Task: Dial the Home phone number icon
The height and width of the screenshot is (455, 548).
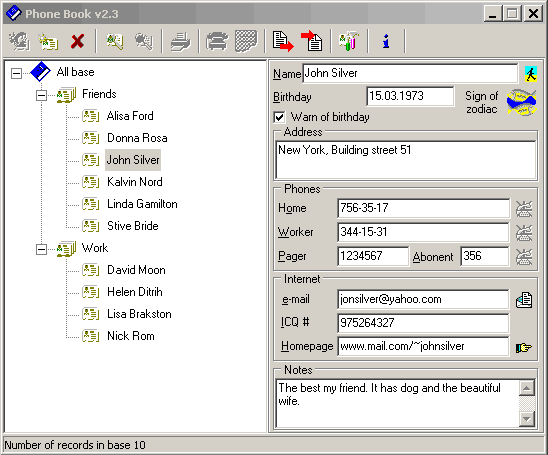Action: [524, 209]
